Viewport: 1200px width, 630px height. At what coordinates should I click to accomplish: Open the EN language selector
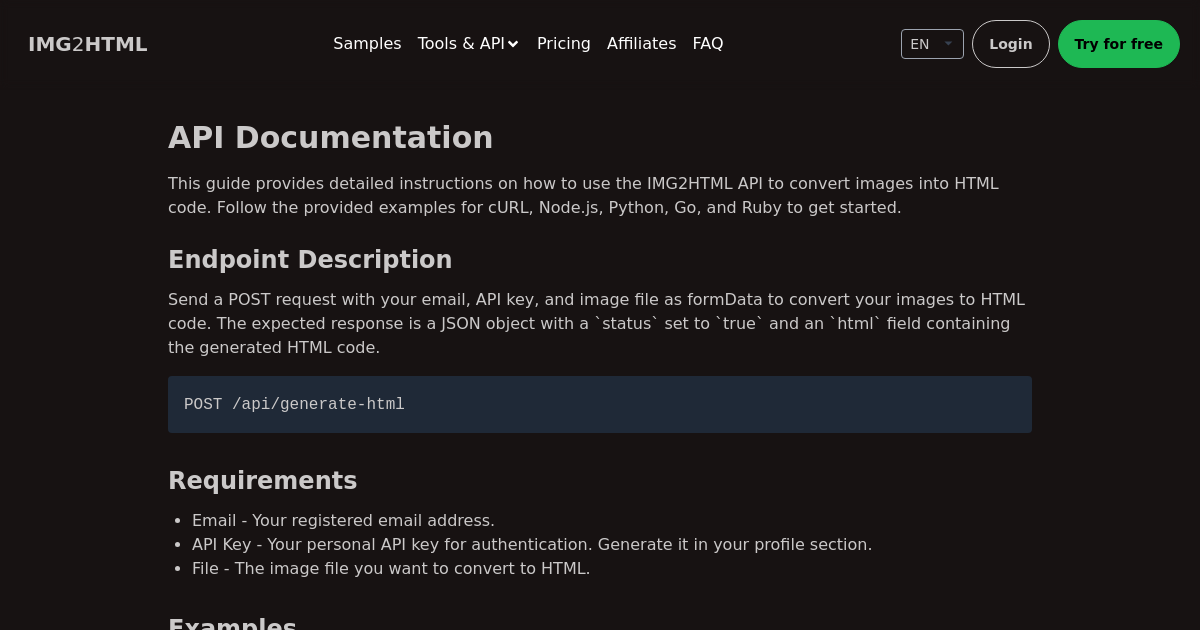932,44
